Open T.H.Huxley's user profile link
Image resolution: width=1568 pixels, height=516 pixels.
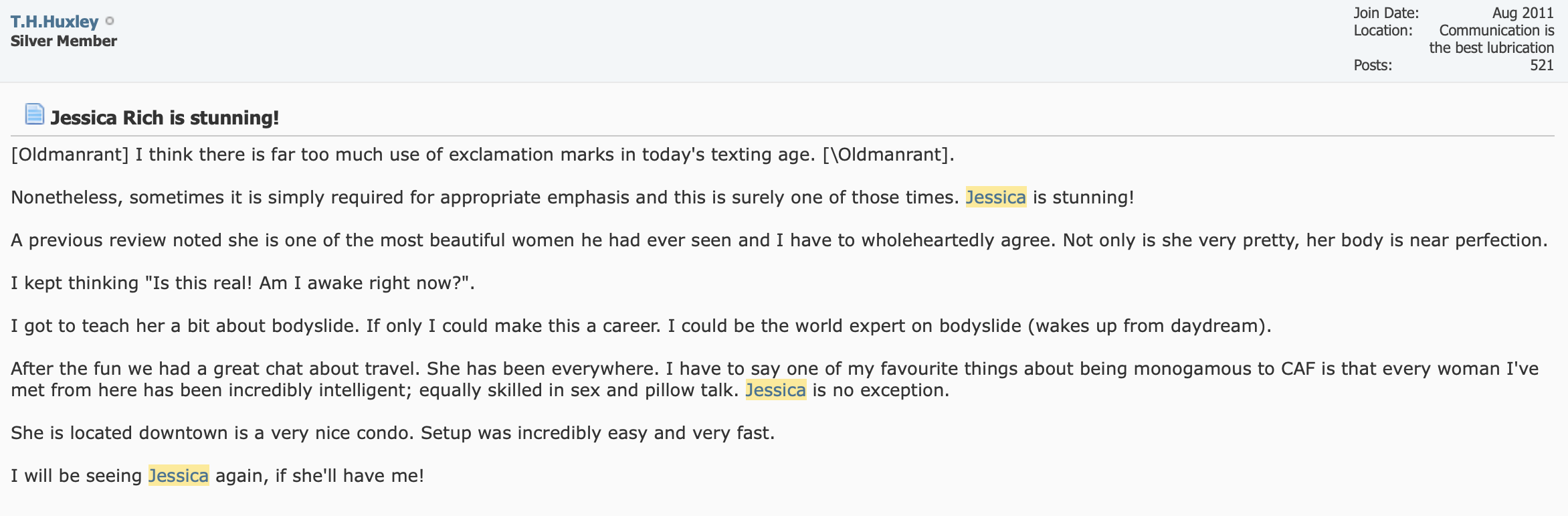[54, 21]
